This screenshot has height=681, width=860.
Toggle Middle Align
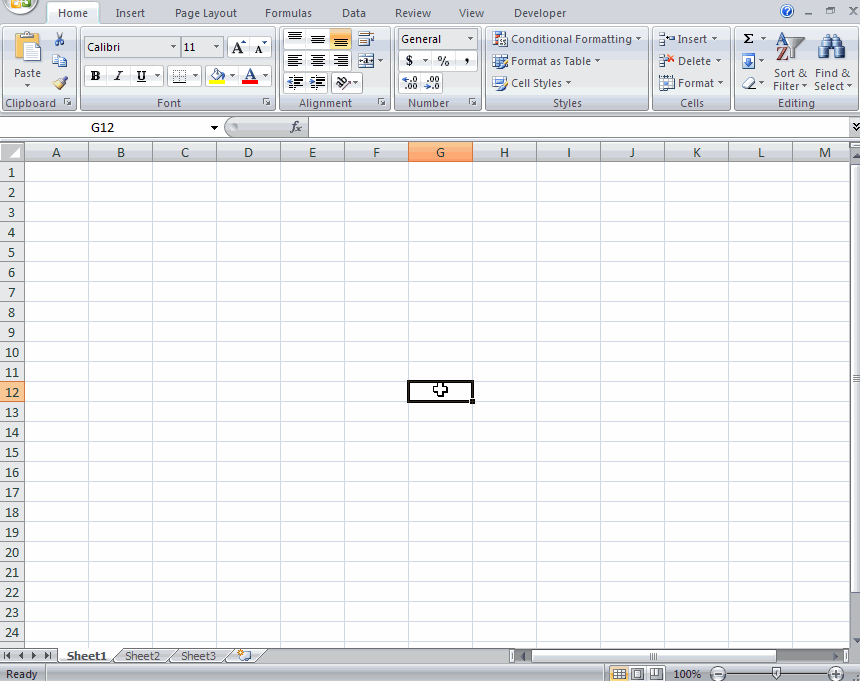coord(318,39)
